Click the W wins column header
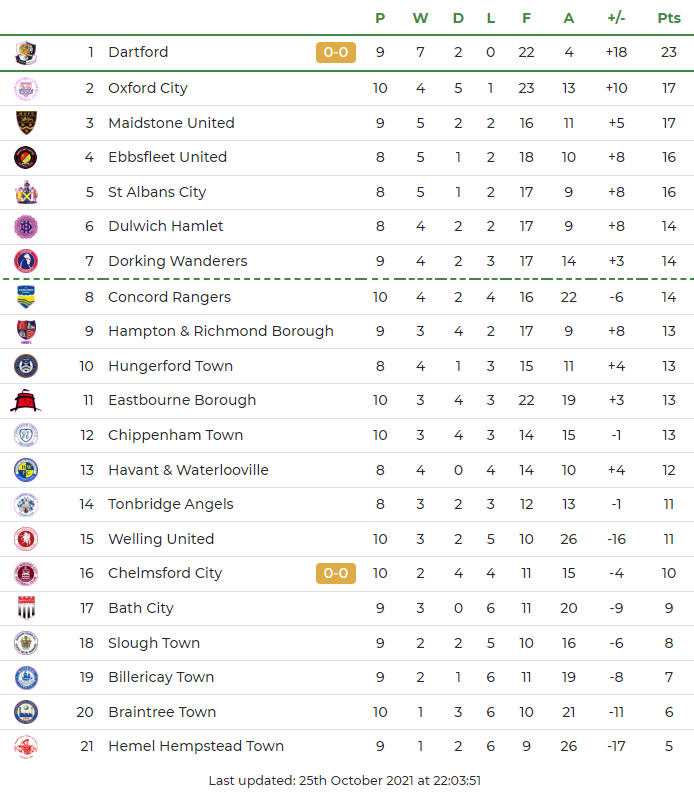The height and width of the screenshot is (799, 694). coord(420,18)
